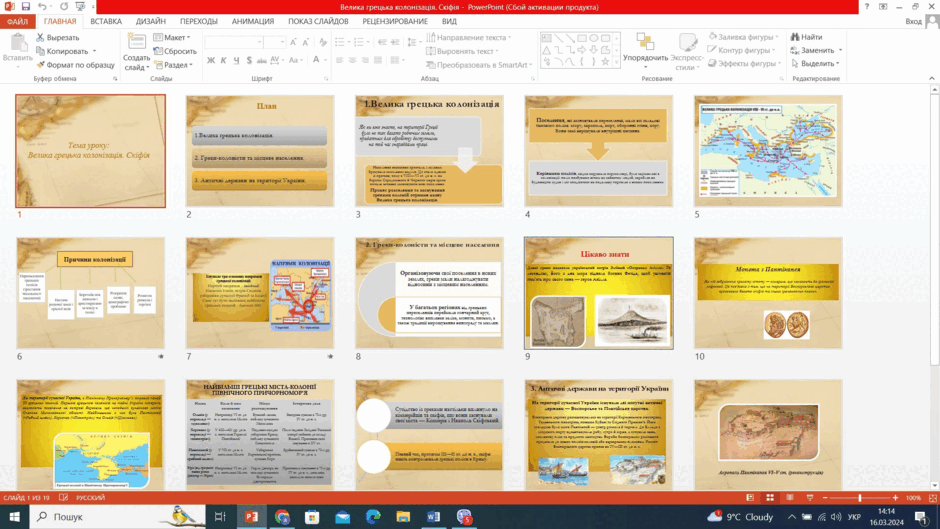940x529 pixels.
Task: Switch to Normal view button in status bar
Action: [x=750, y=498]
